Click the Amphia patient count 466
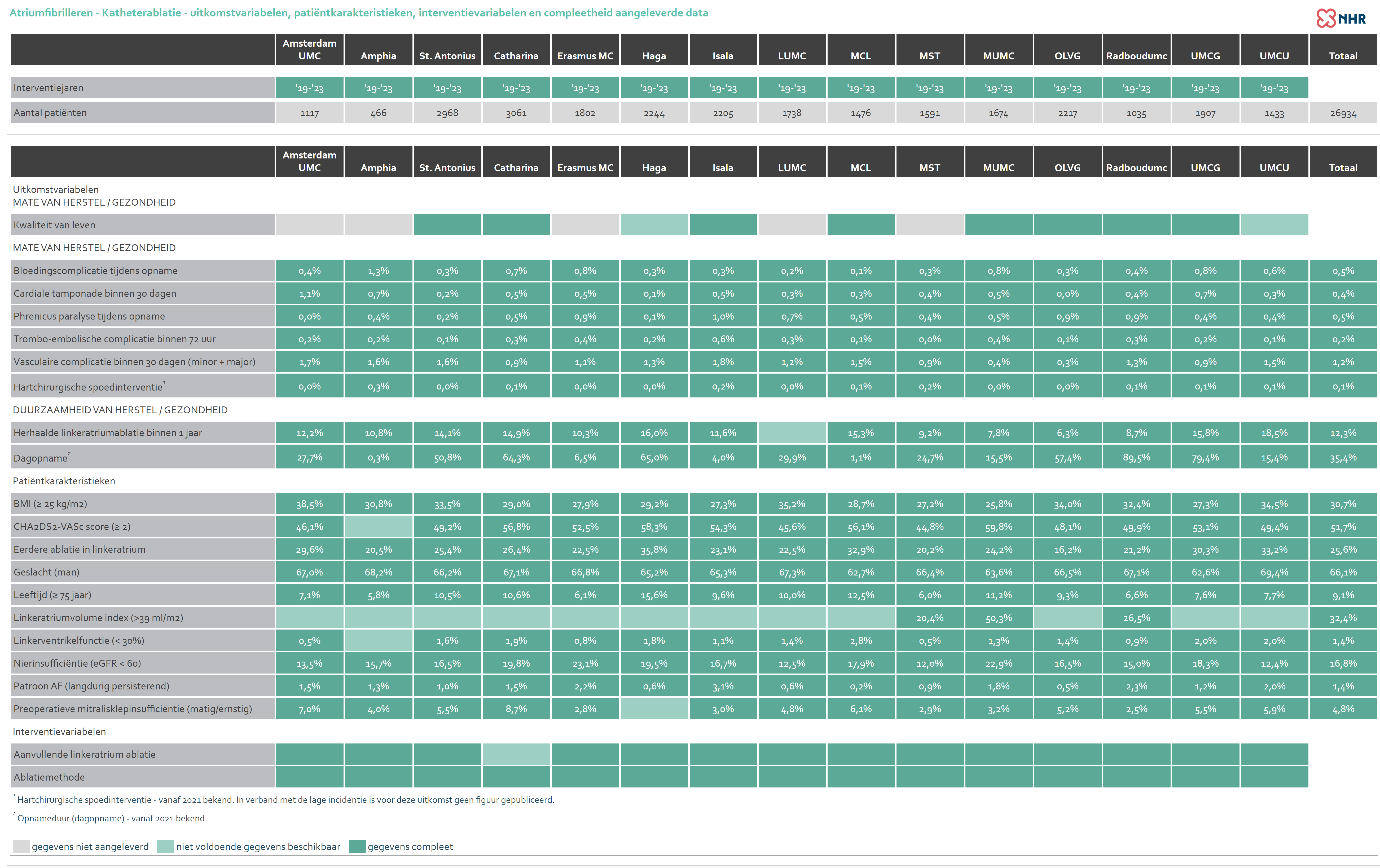Viewport: 1380px width, 868px height. (x=378, y=113)
